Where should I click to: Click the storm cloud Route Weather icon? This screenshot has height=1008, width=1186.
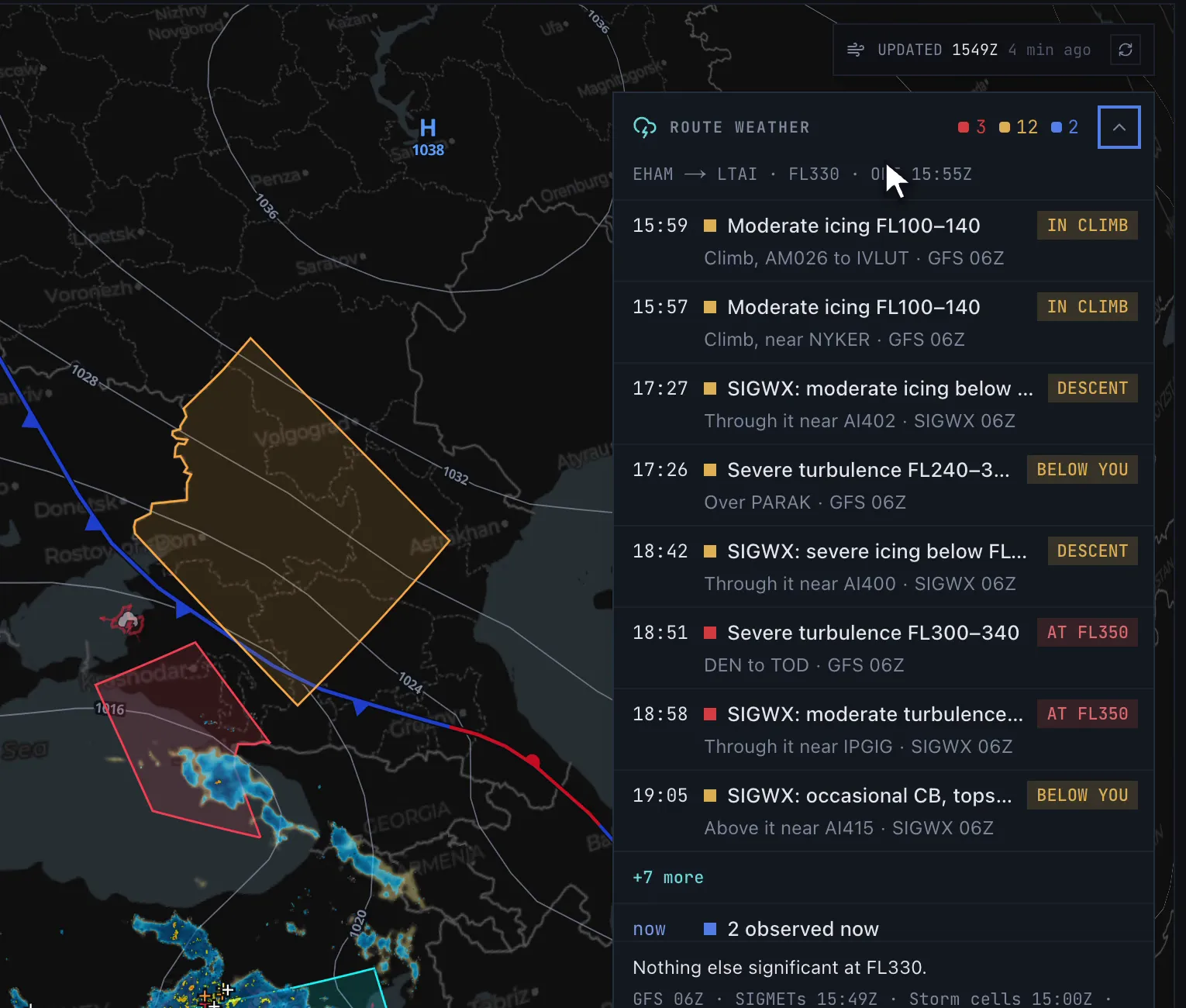(x=645, y=127)
